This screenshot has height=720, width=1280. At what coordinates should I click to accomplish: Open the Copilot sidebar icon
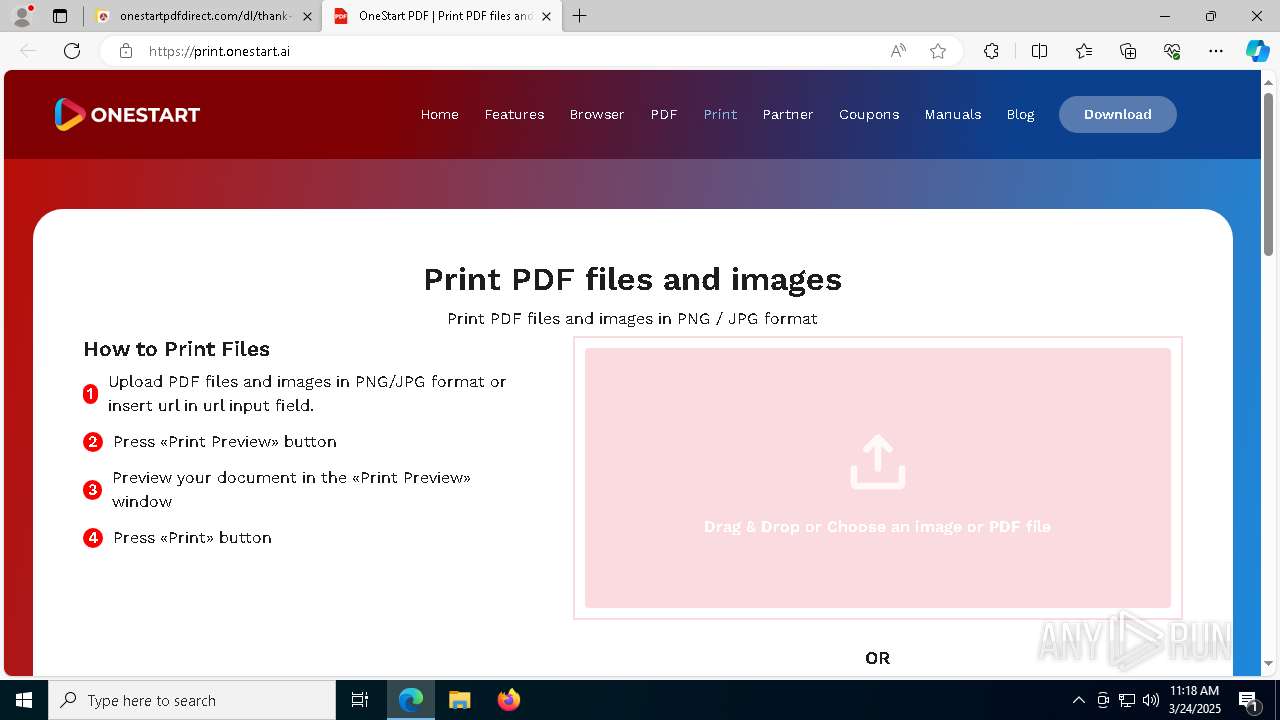1257,51
